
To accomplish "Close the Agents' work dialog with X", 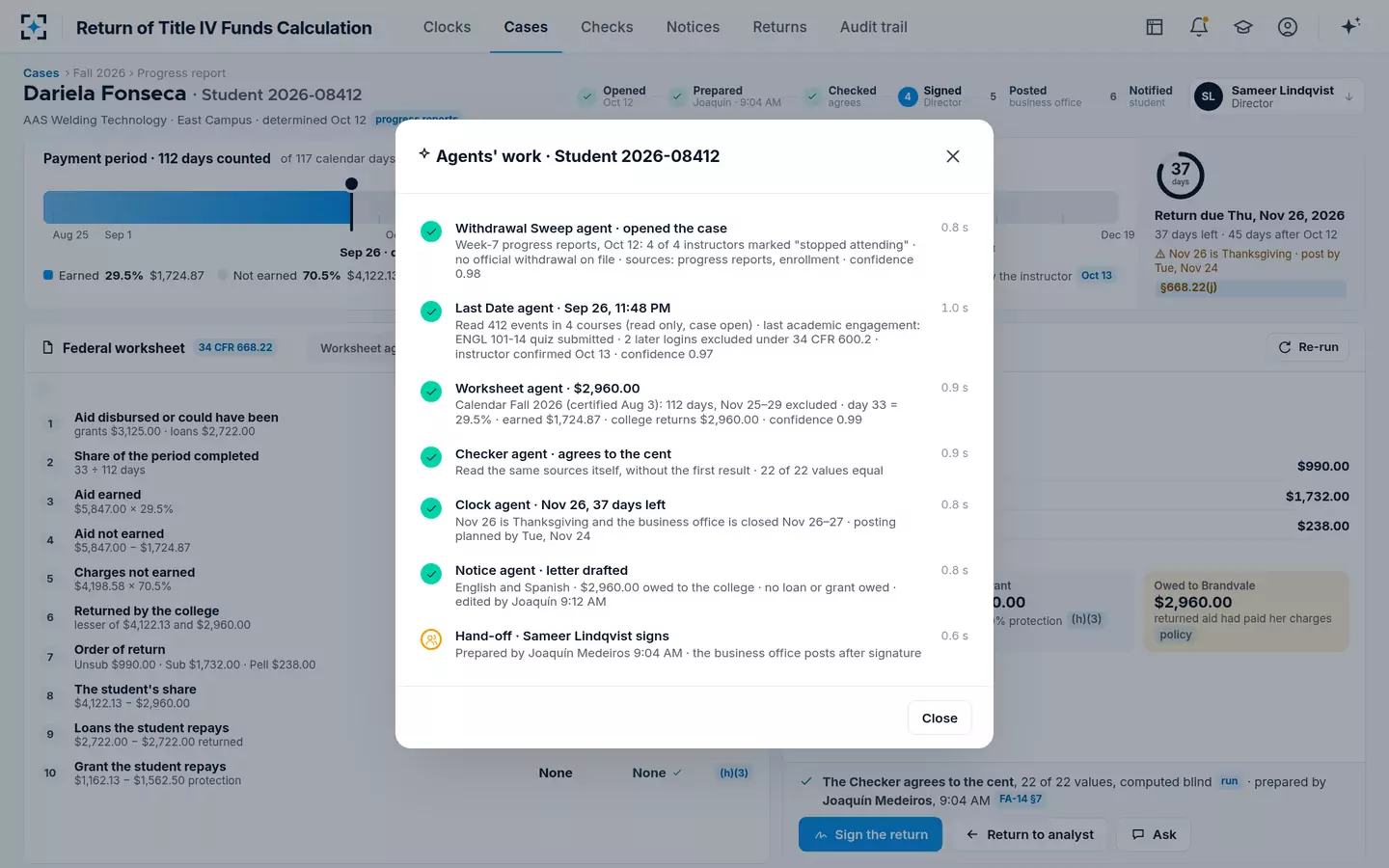I will [953, 156].
